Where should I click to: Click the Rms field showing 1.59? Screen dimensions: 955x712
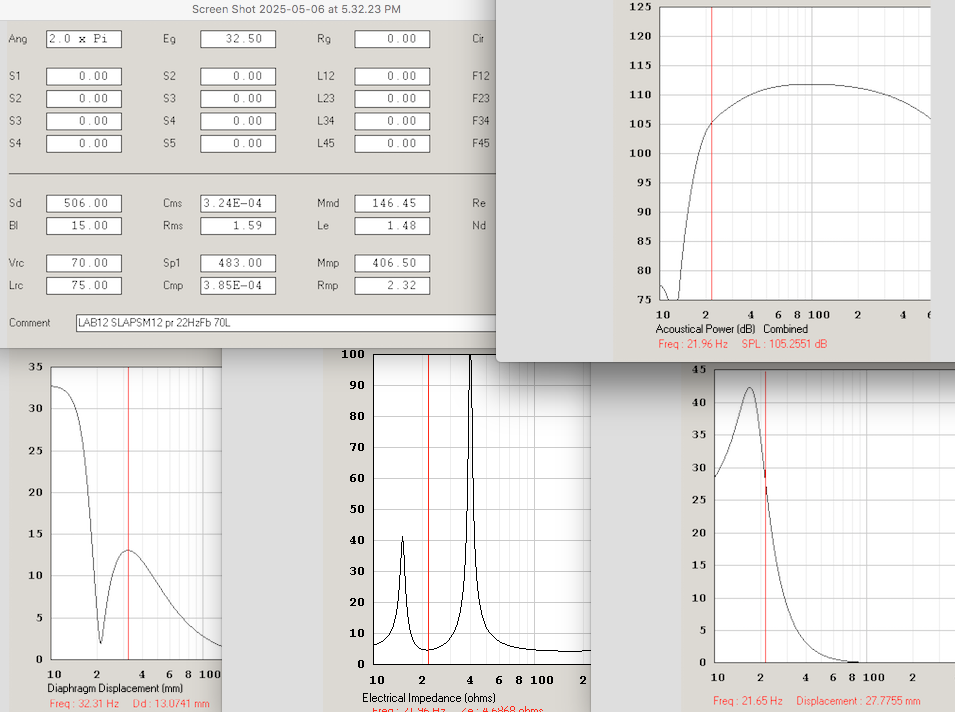coord(238,226)
